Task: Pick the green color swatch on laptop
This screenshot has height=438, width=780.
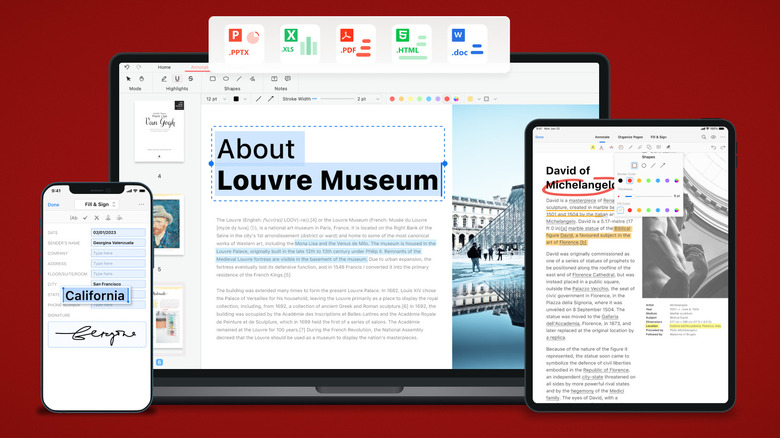Action: pos(419,99)
